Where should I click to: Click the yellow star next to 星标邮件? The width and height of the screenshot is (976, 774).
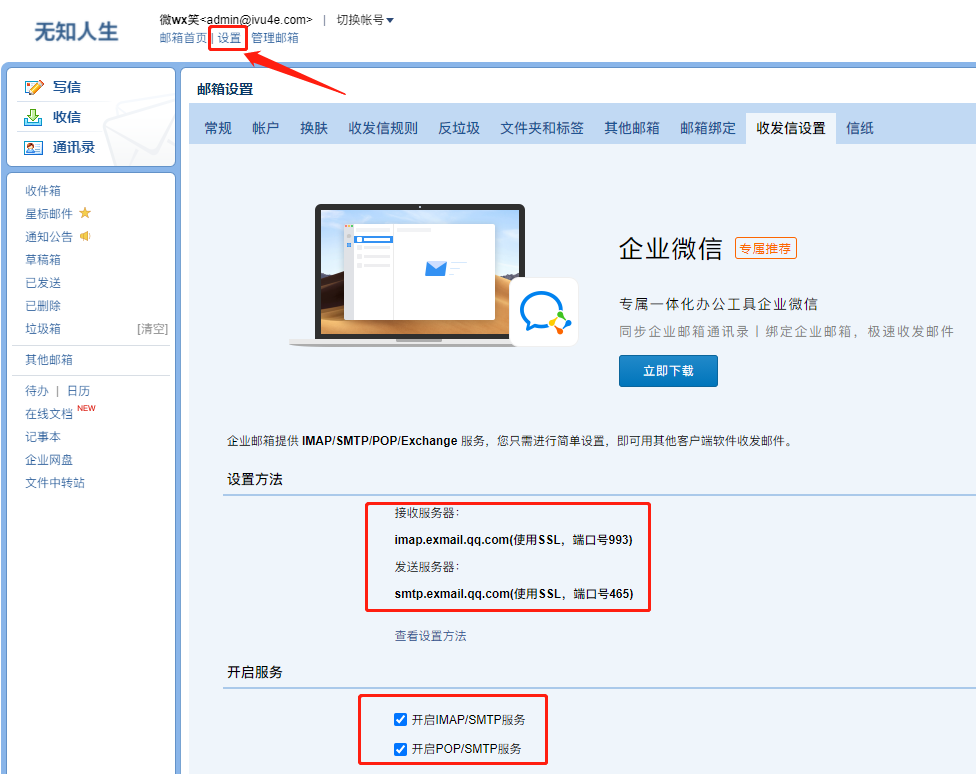click(85, 213)
